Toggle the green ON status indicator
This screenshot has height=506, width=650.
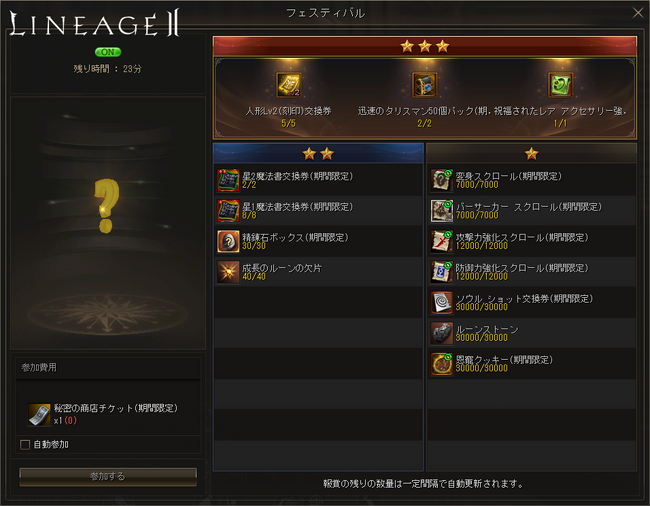tap(108, 52)
